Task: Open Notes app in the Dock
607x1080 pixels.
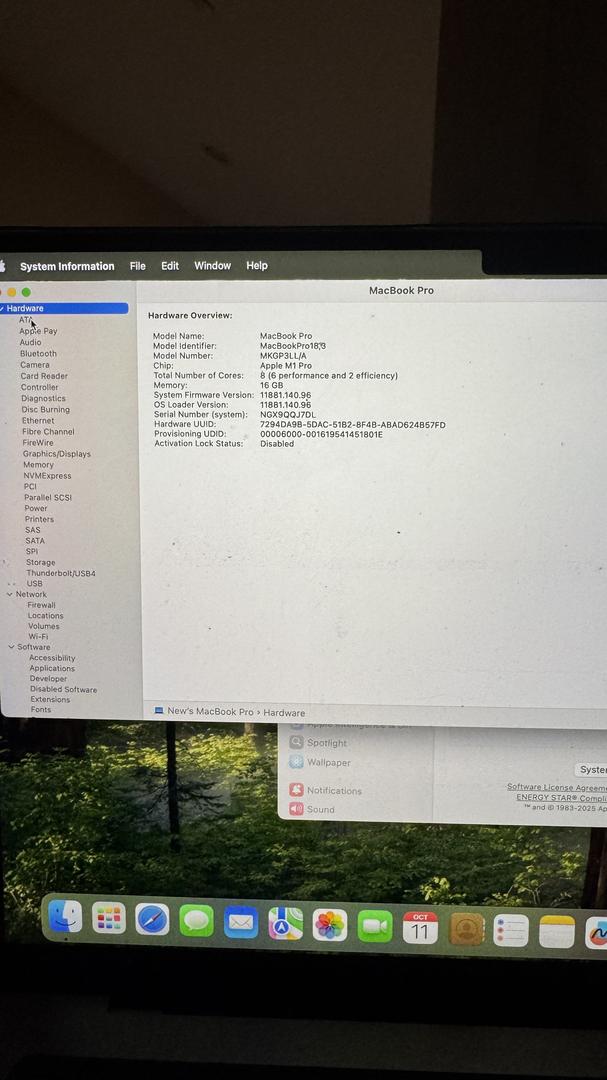Action: pyautogui.click(x=557, y=932)
